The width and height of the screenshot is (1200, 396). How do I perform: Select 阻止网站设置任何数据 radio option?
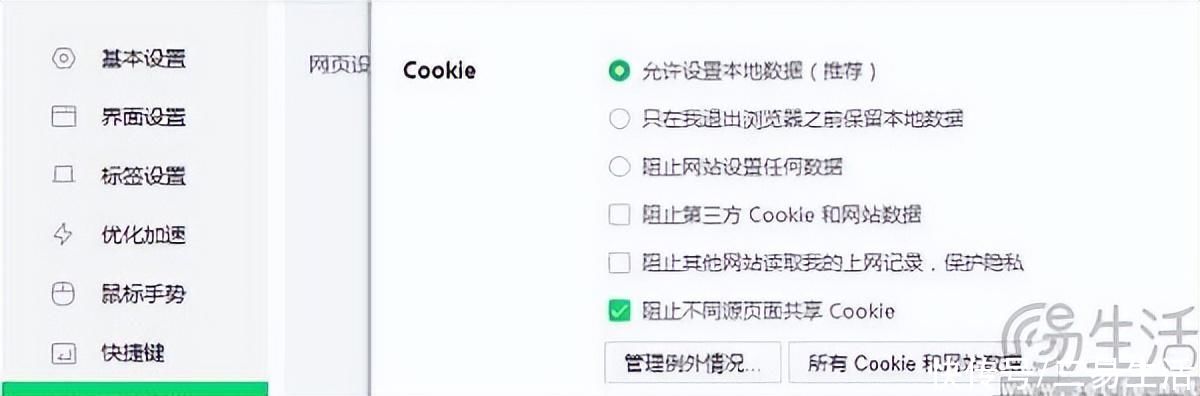point(619,166)
